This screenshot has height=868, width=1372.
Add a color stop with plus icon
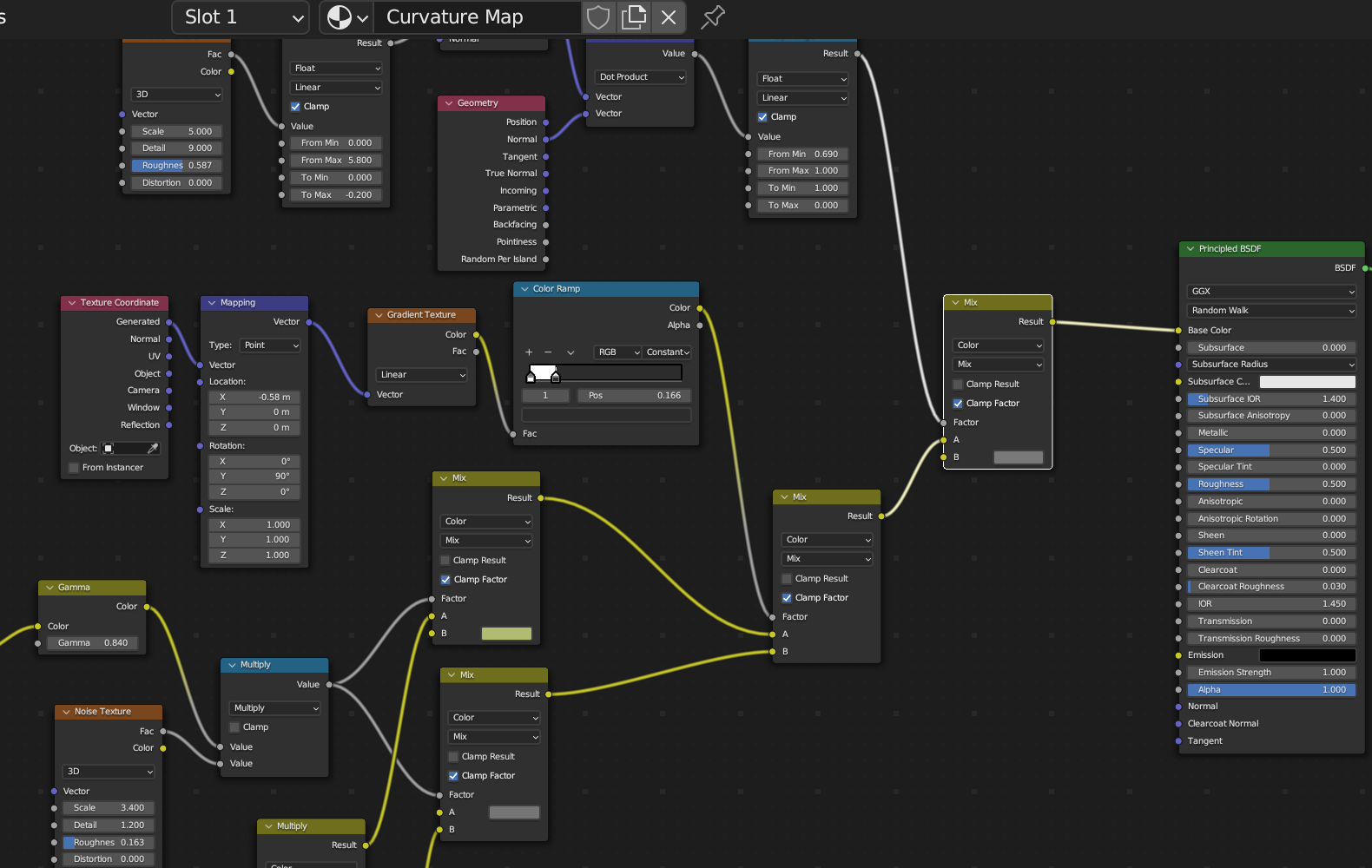pos(529,352)
